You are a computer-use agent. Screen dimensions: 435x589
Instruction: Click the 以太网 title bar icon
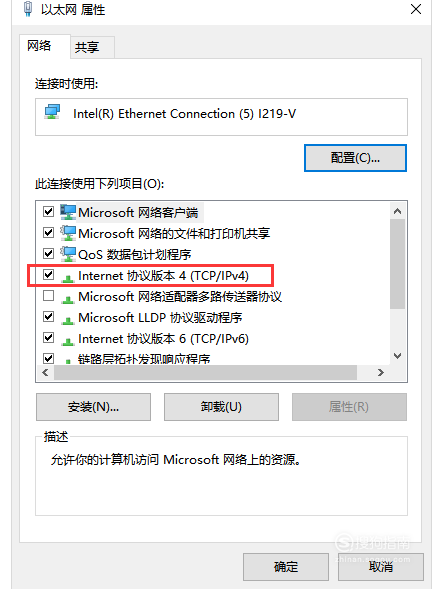tap(28, 9)
